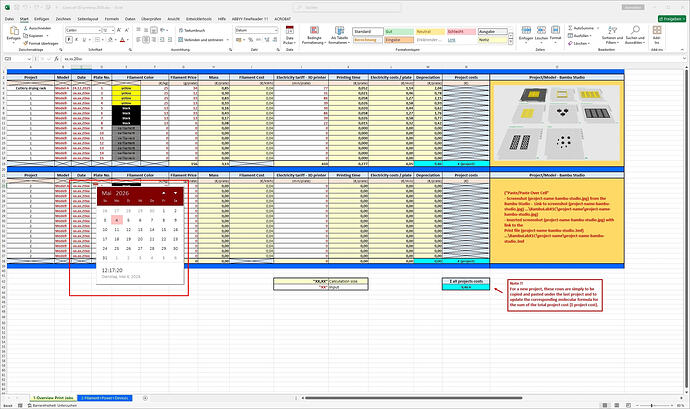Click the fx insert function icon

coord(56,59)
